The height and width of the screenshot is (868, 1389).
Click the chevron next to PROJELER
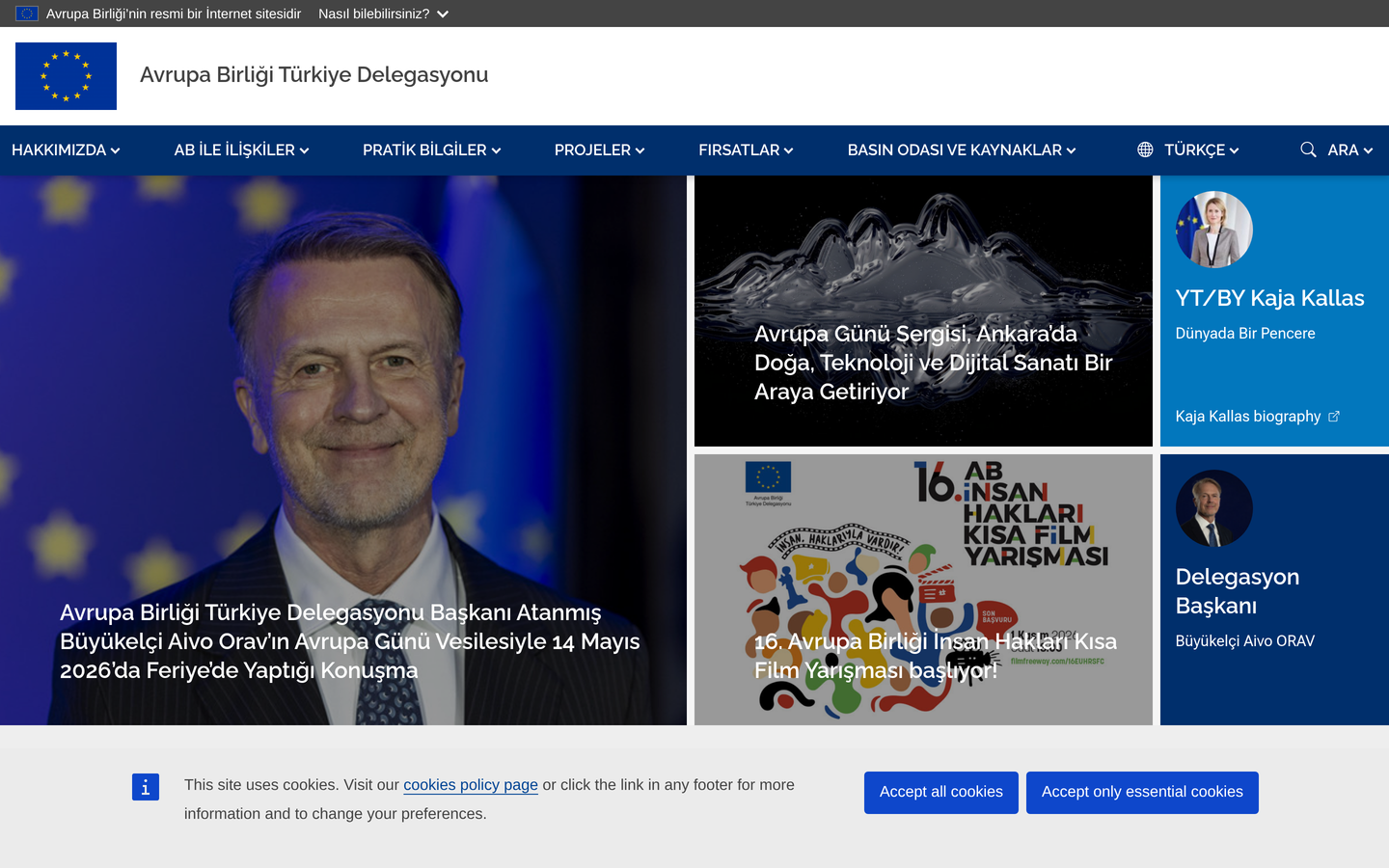tap(640, 150)
